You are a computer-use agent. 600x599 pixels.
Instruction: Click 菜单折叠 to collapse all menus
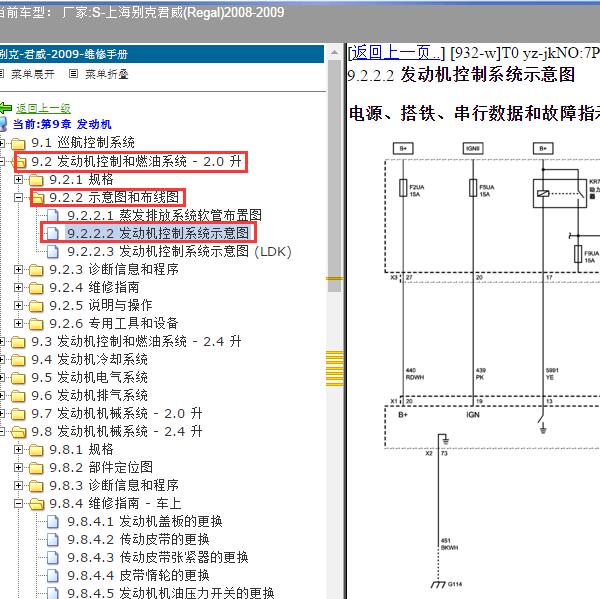[x=106, y=74]
